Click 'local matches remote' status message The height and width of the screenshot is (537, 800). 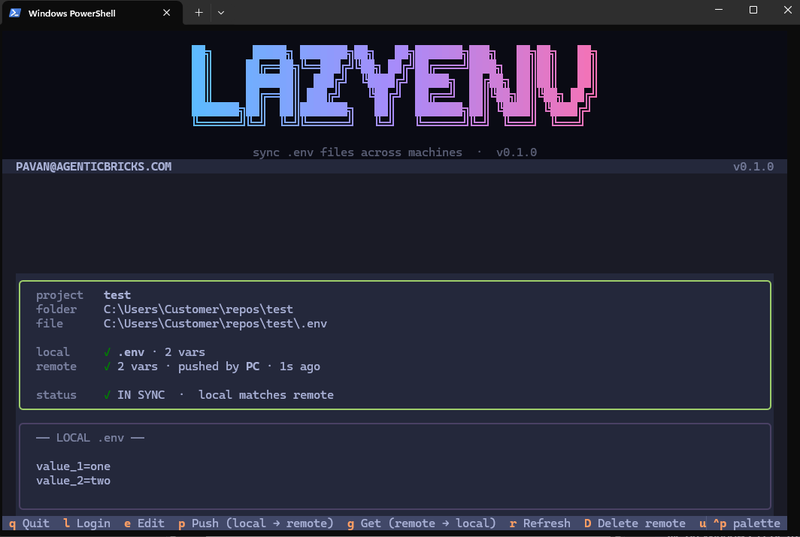click(x=266, y=395)
